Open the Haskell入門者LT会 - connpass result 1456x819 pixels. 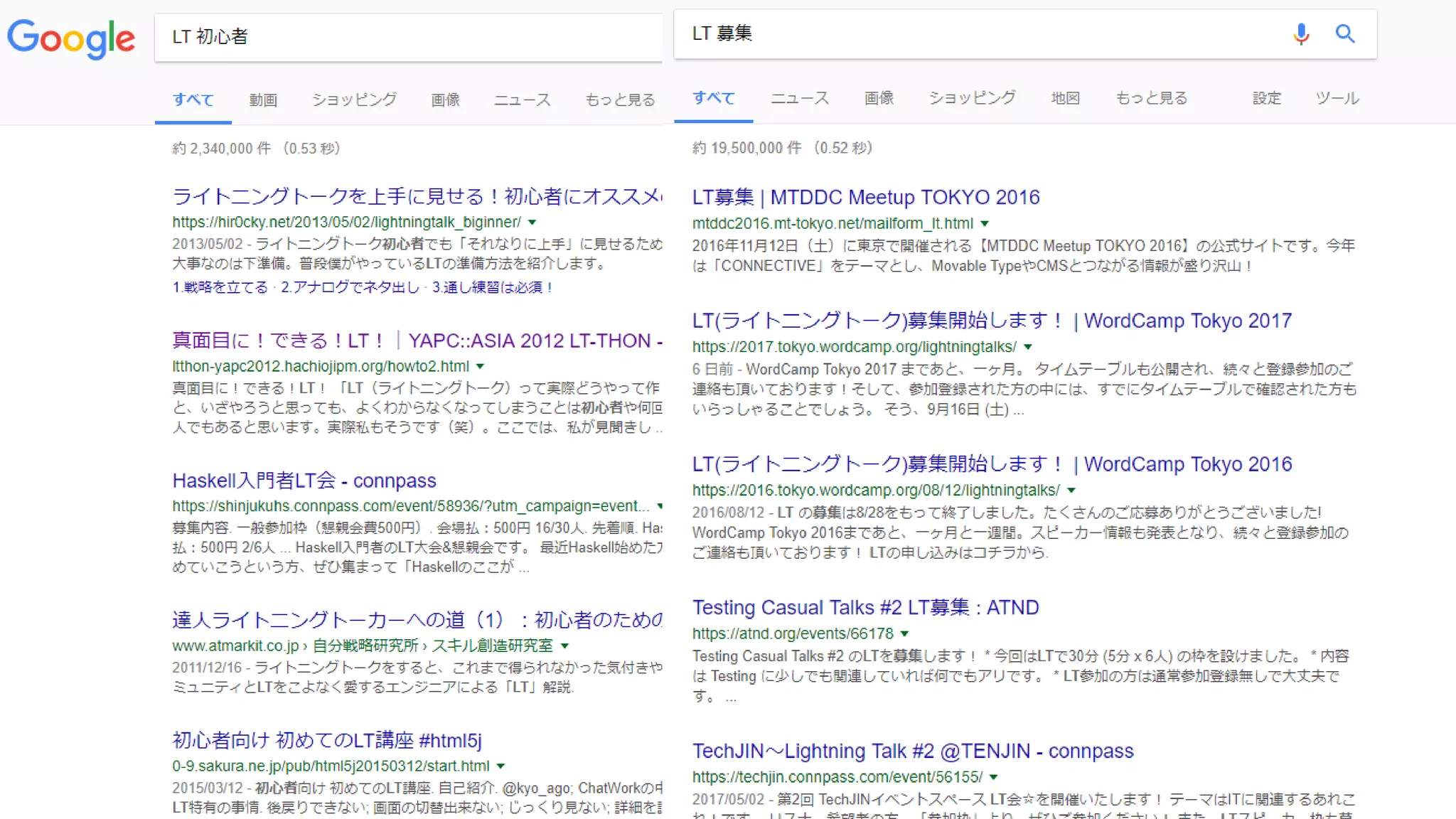coord(304,481)
